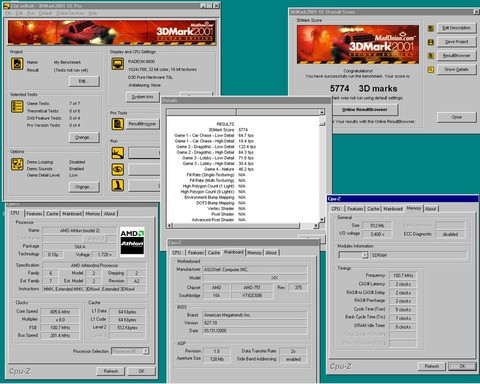
Task: Click the up arrow of Details vertical scrollbar
Action: [x=322, y=112]
